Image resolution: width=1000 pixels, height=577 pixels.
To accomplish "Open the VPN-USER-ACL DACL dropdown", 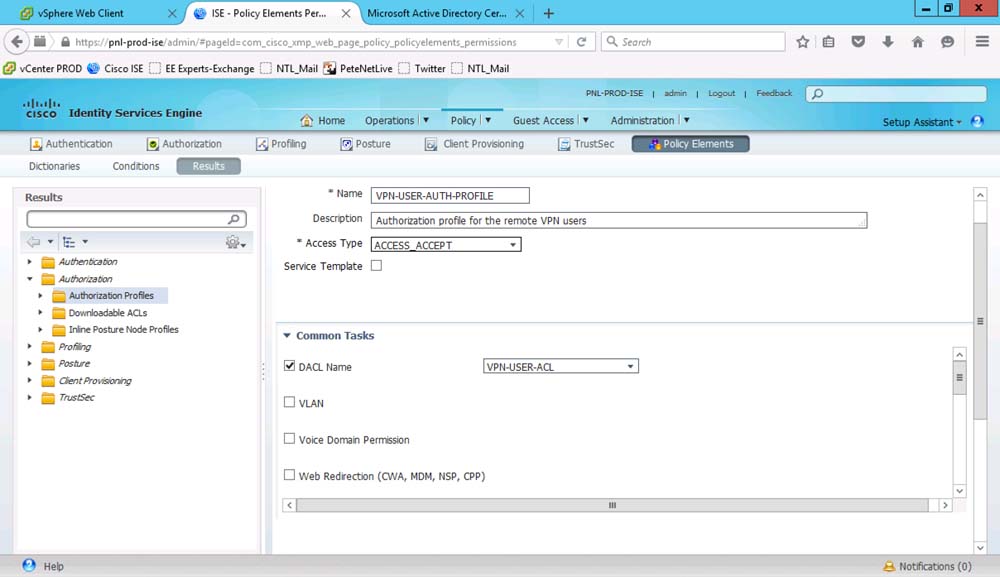I will point(561,367).
